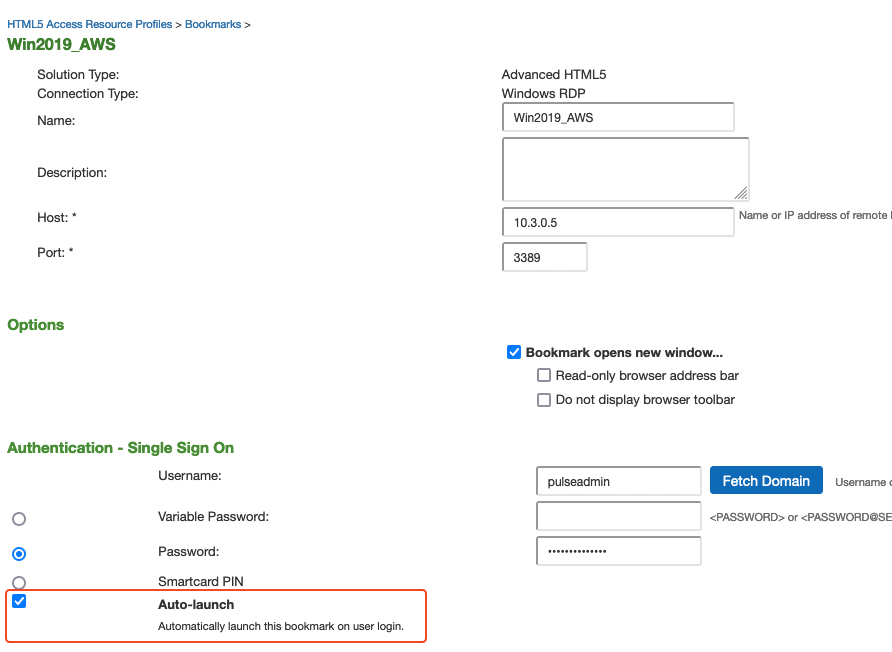This screenshot has width=892, height=652.
Task: Select the Password radio button
Action: [x=16, y=553]
